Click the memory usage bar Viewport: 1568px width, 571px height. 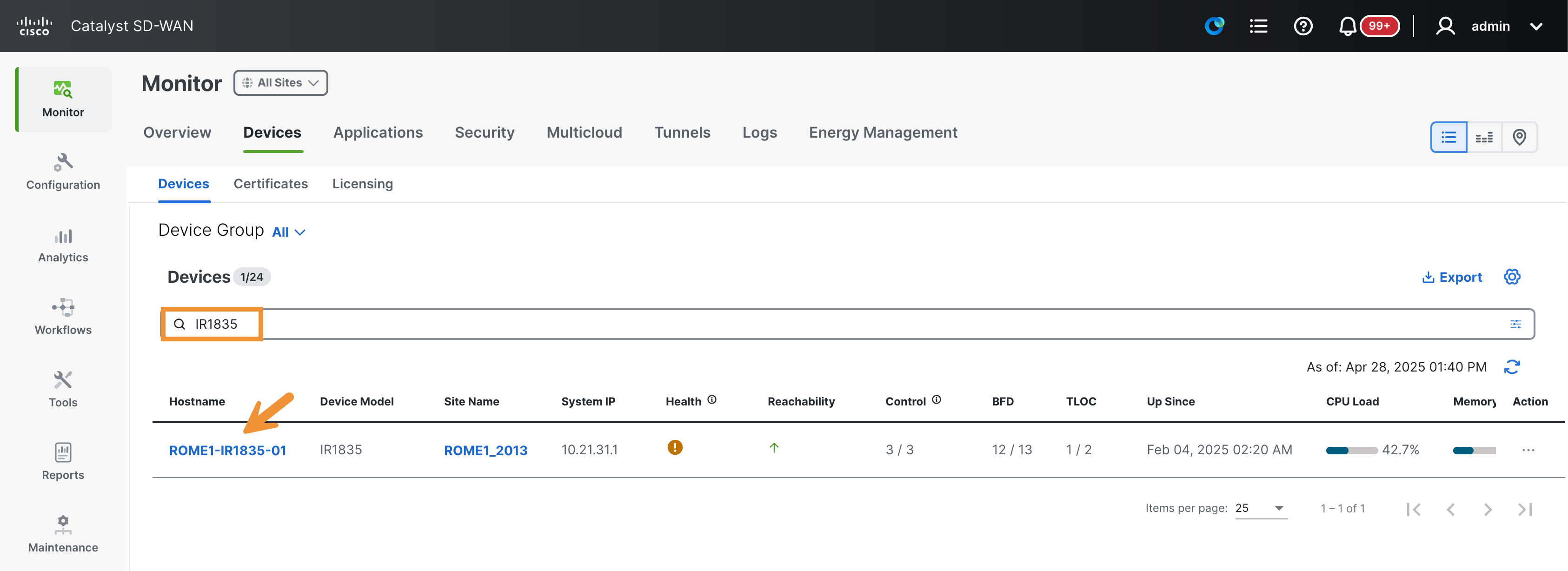1474,451
